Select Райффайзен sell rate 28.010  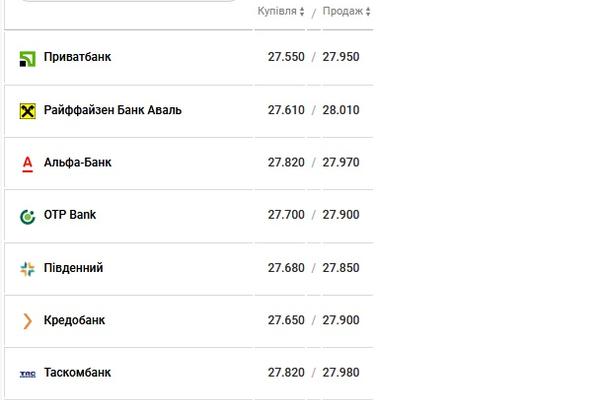[x=341, y=110]
